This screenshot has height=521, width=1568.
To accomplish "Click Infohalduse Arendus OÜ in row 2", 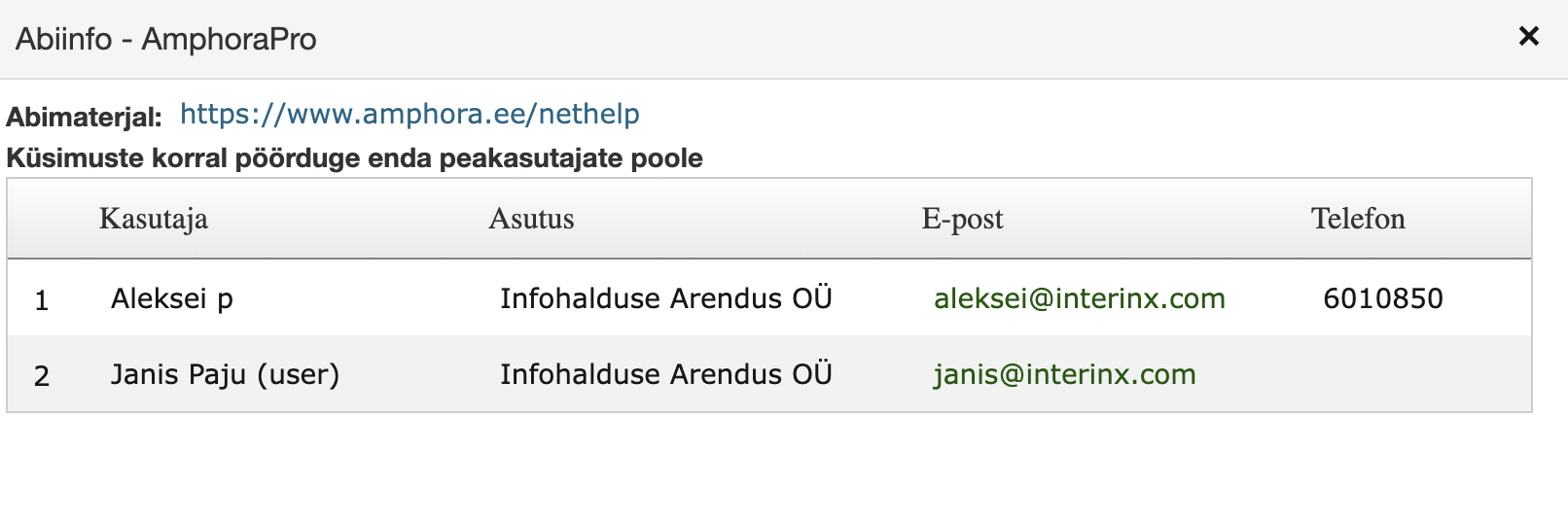I will 666,374.
